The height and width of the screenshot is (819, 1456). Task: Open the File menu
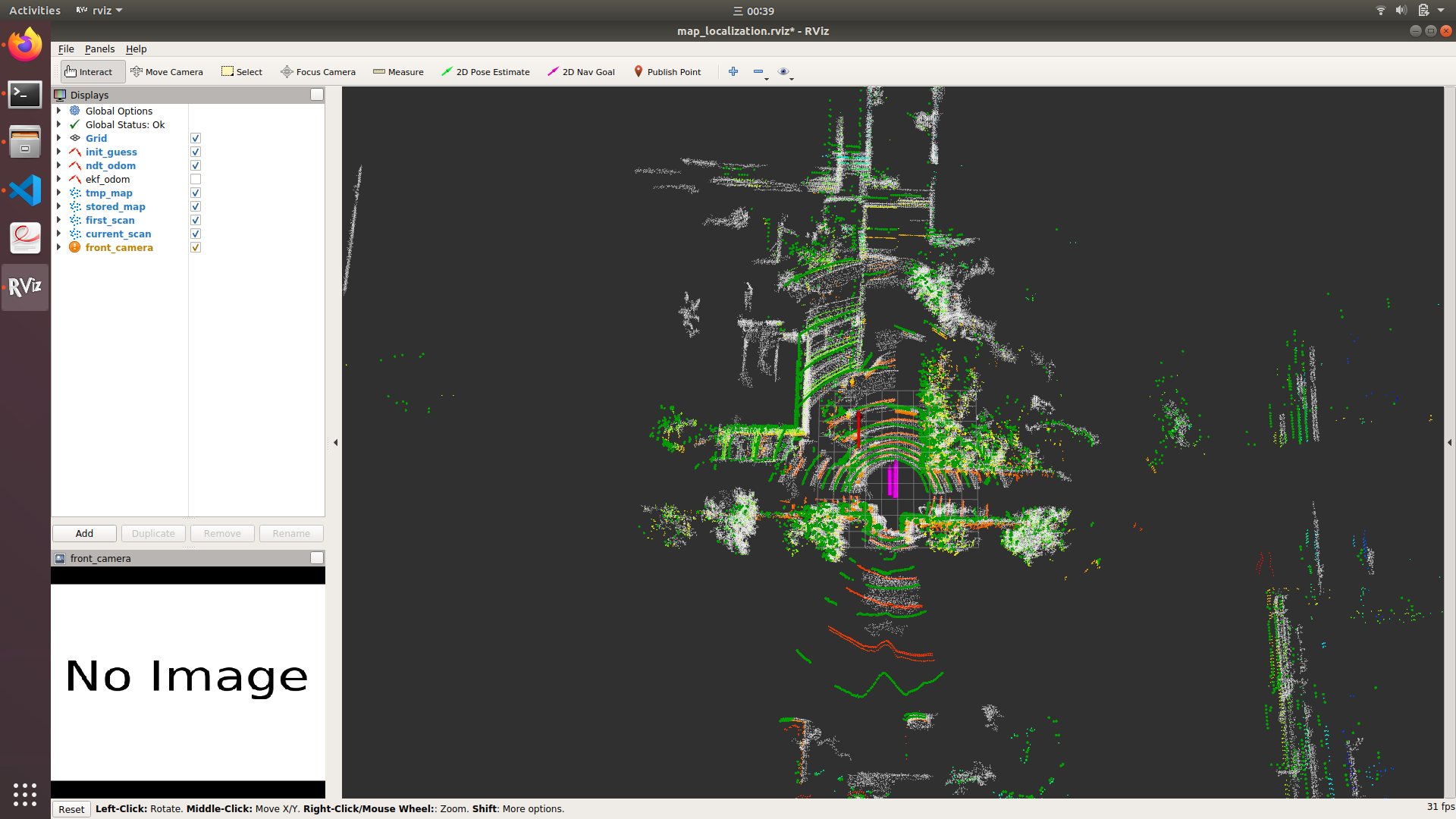pos(65,49)
